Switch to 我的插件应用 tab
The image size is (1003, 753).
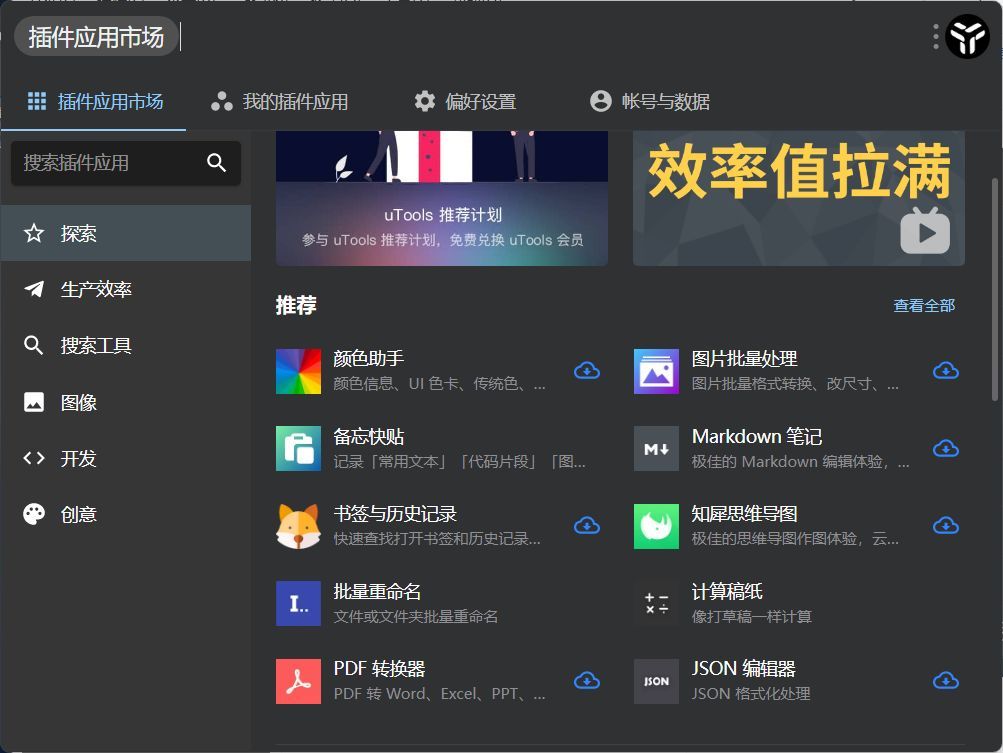point(280,102)
